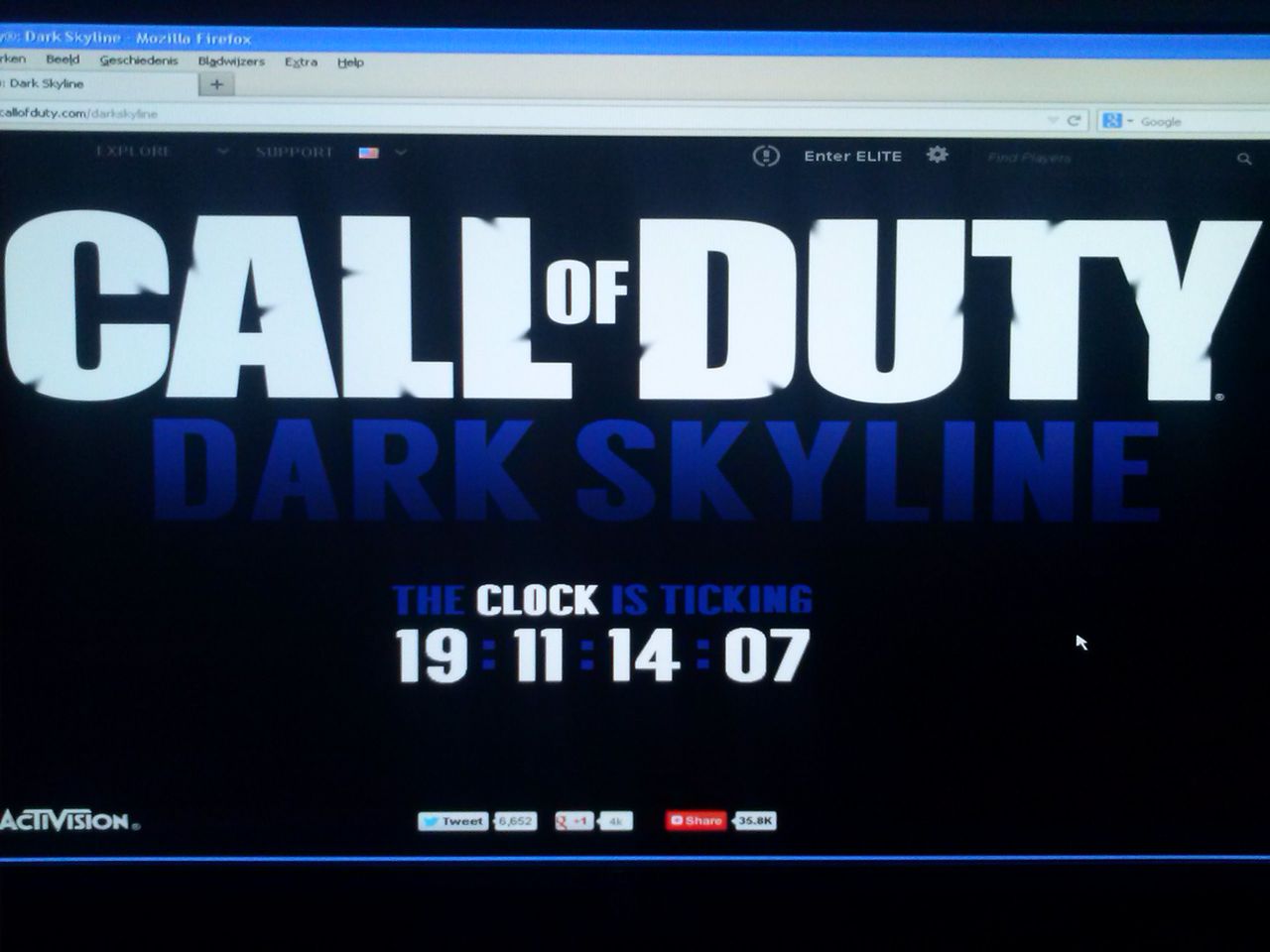Click the magnifier search icon
The image size is (1270, 952).
(x=1244, y=159)
